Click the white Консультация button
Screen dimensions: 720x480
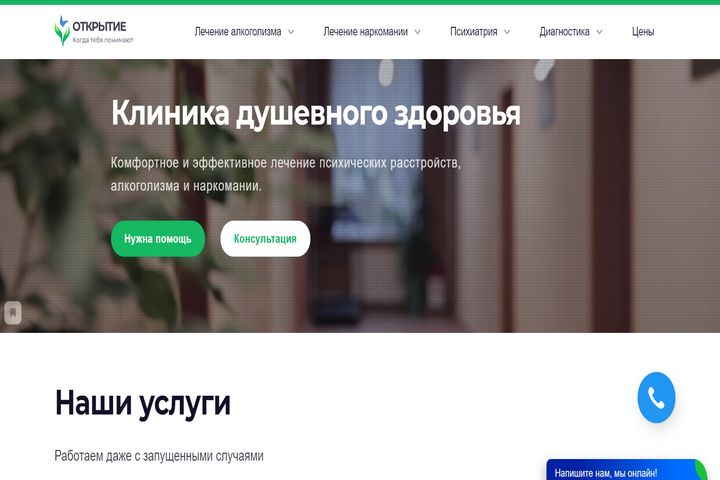265,239
